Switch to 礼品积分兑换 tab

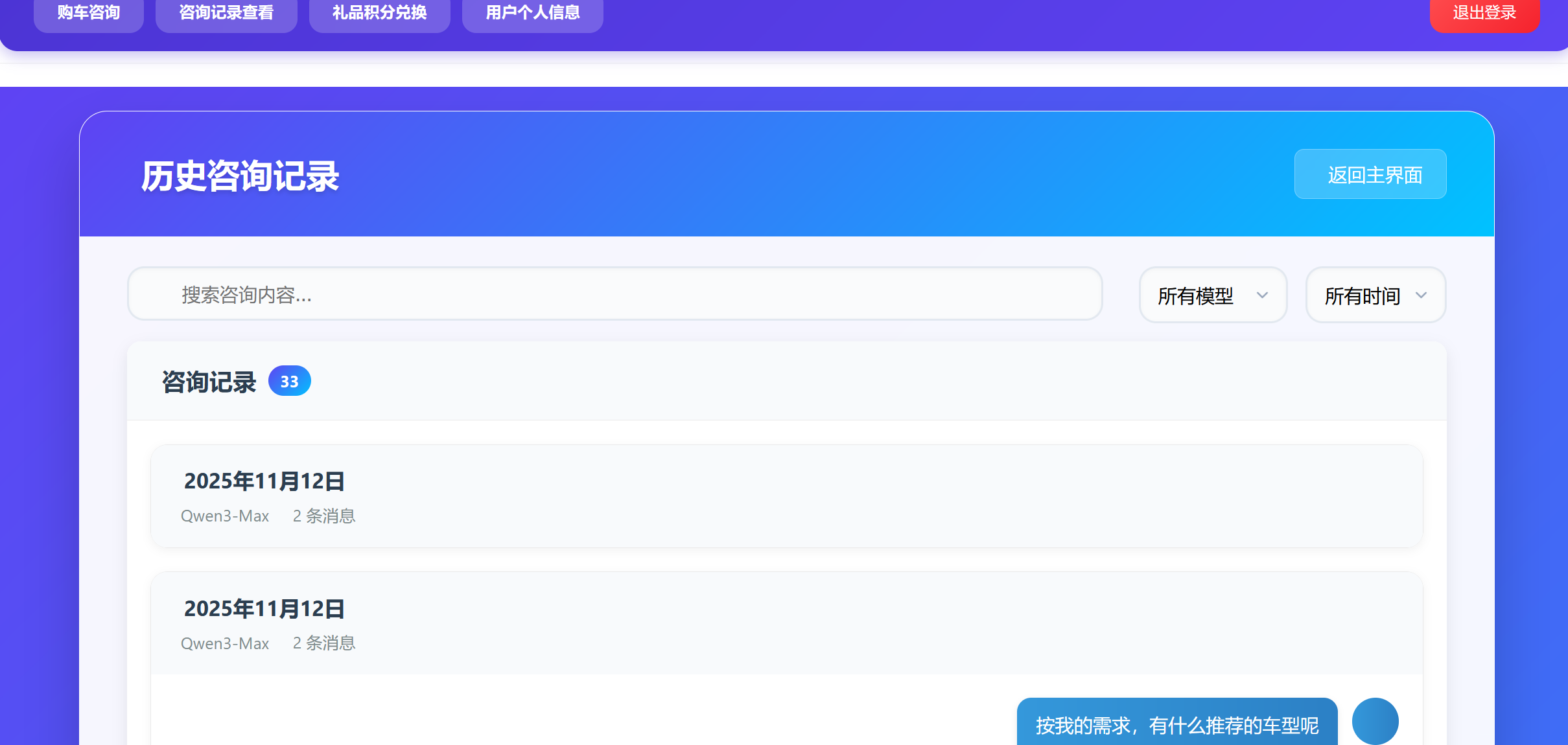[380, 13]
